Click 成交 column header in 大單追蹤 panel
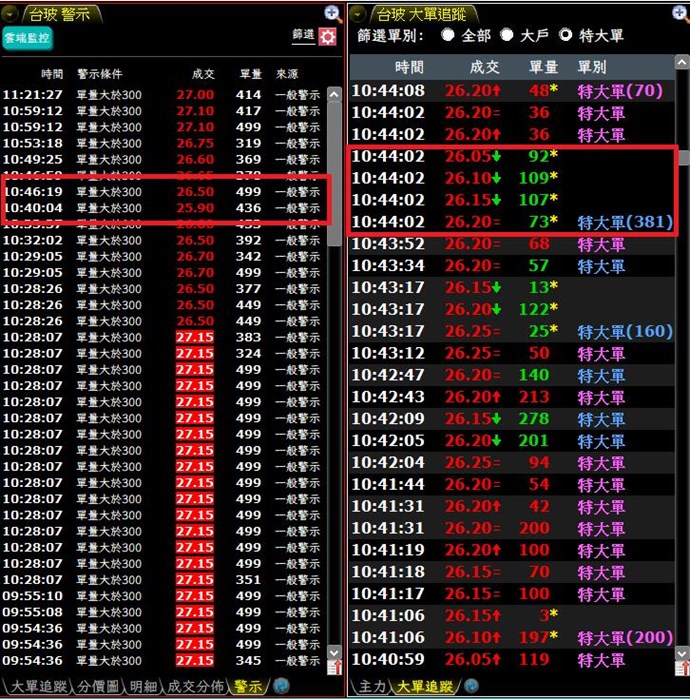The image size is (690, 699). tap(485, 67)
